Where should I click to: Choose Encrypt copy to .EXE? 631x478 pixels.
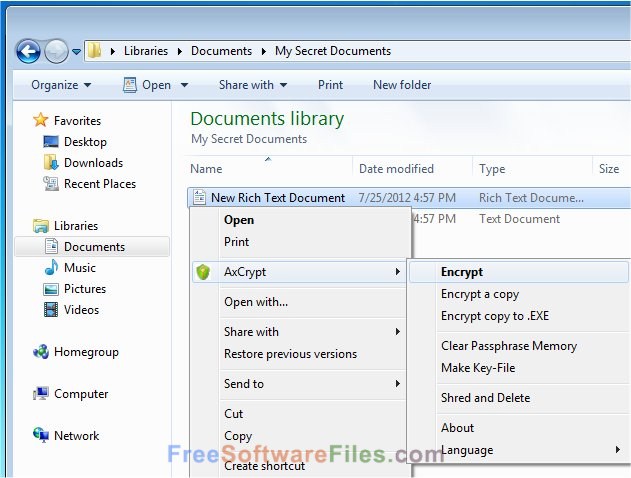point(495,316)
